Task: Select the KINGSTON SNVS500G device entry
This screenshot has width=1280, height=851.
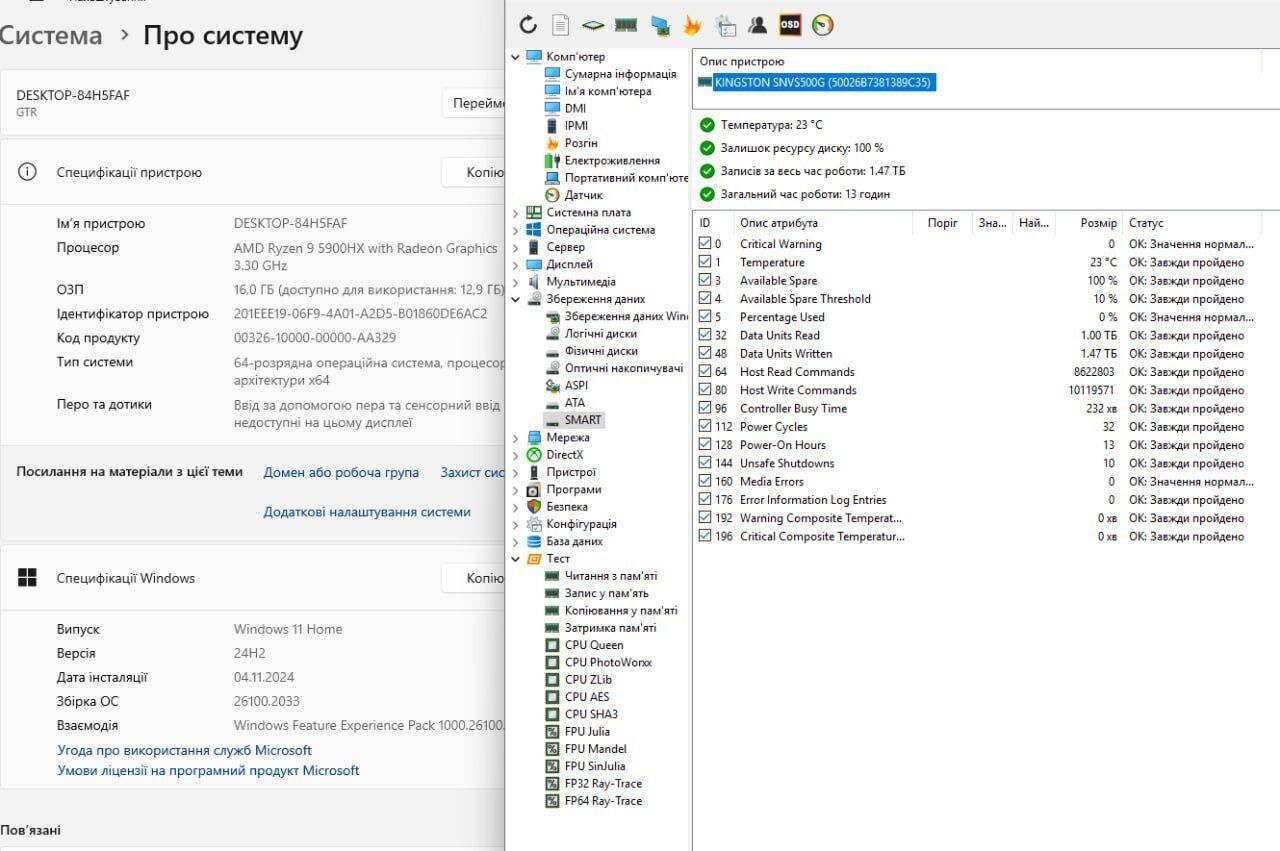Action: coord(822,83)
